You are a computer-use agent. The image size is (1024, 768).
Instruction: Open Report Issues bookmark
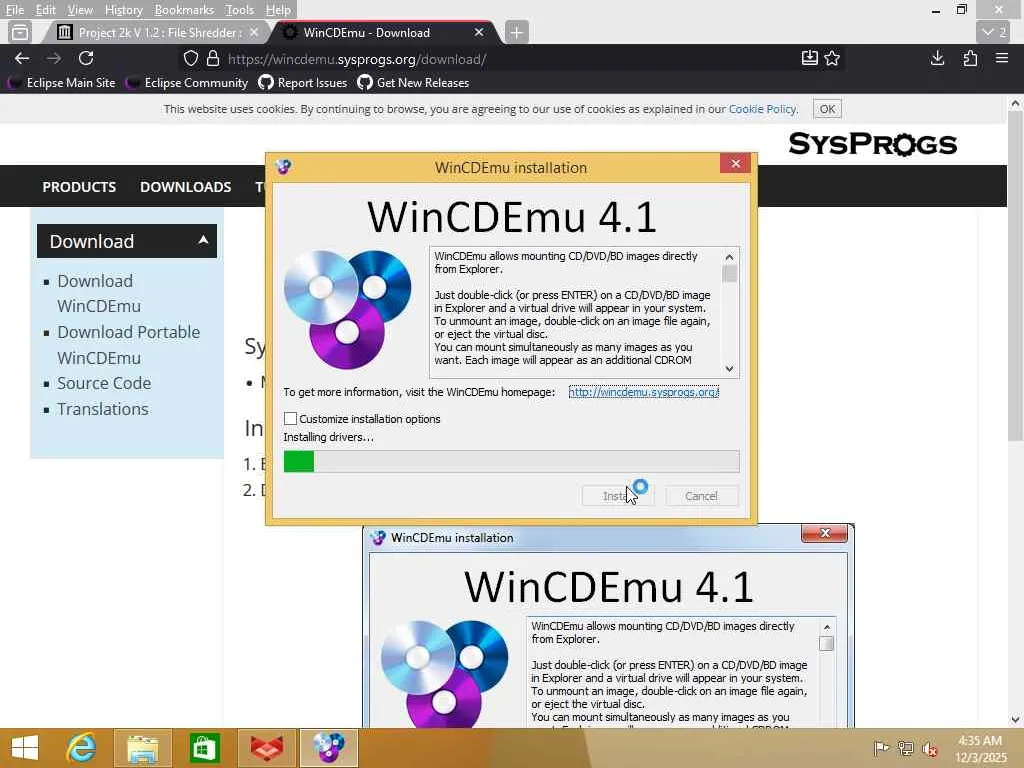coord(303,83)
